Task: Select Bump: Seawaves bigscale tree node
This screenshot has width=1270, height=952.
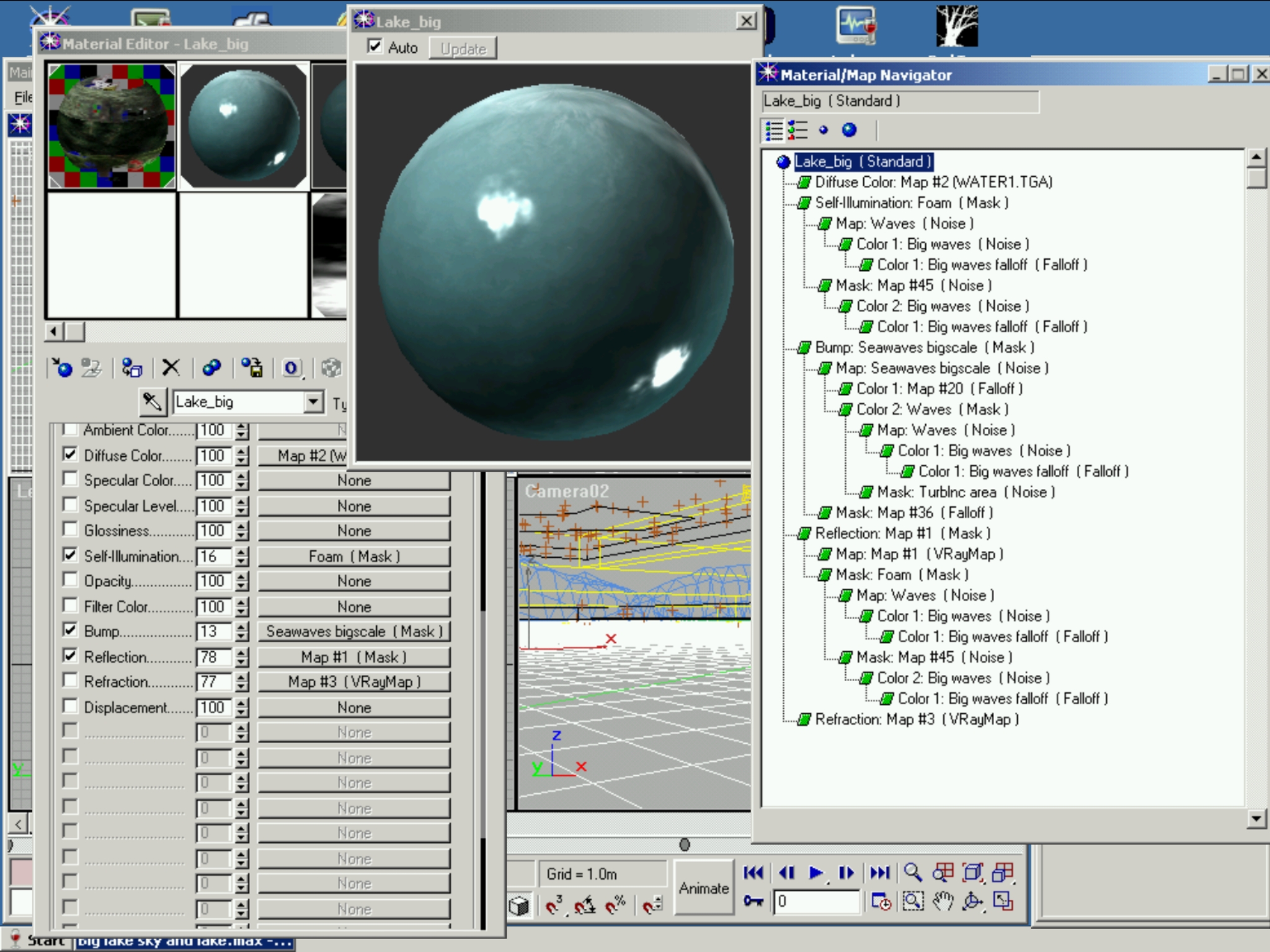Action: [x=923, y=348]
